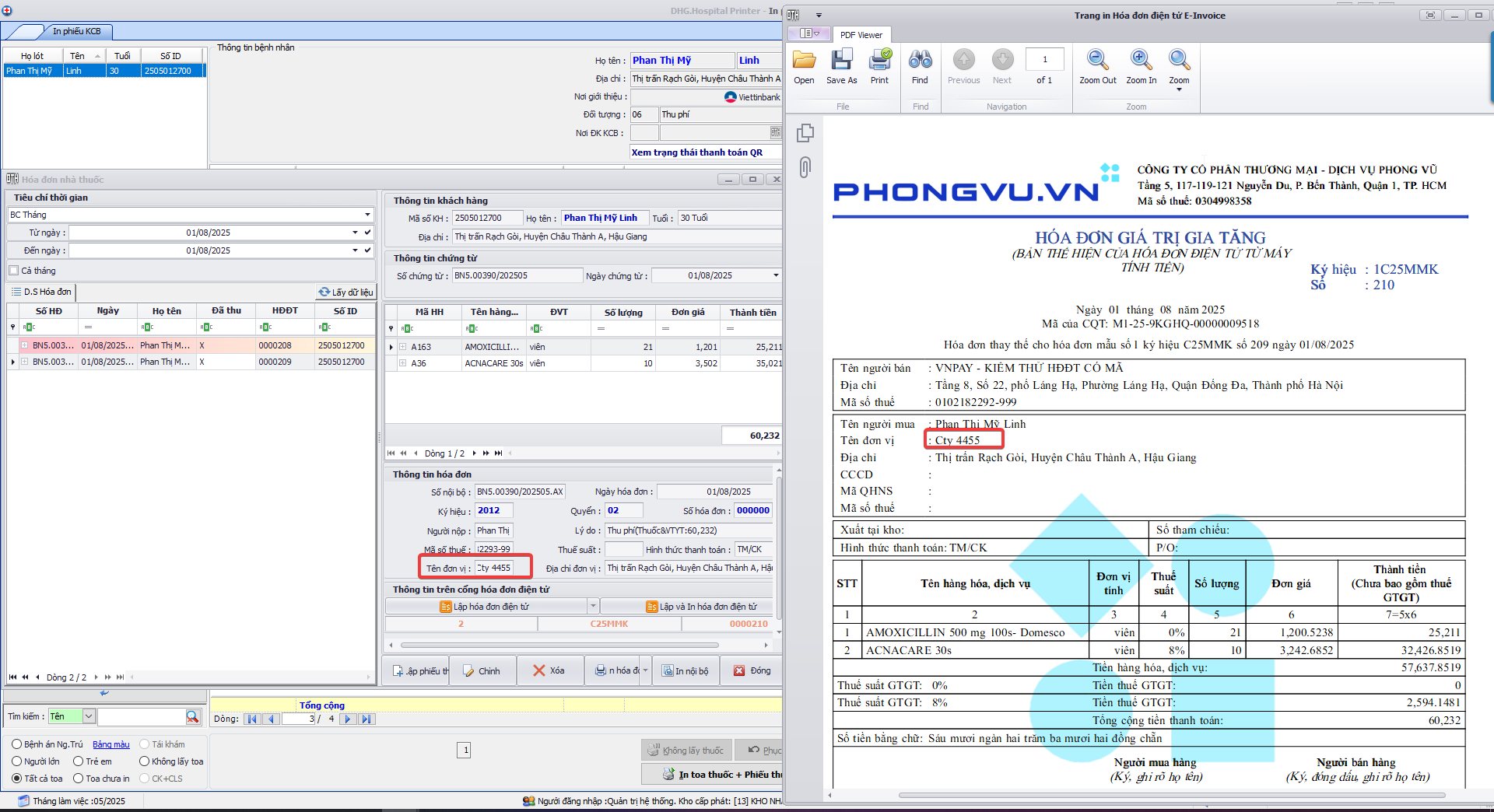Image resolution: width=1494 pixels, height=812 pixels.
Task: Open the Đến ngày date picker arrow
Action: (355, 250)
